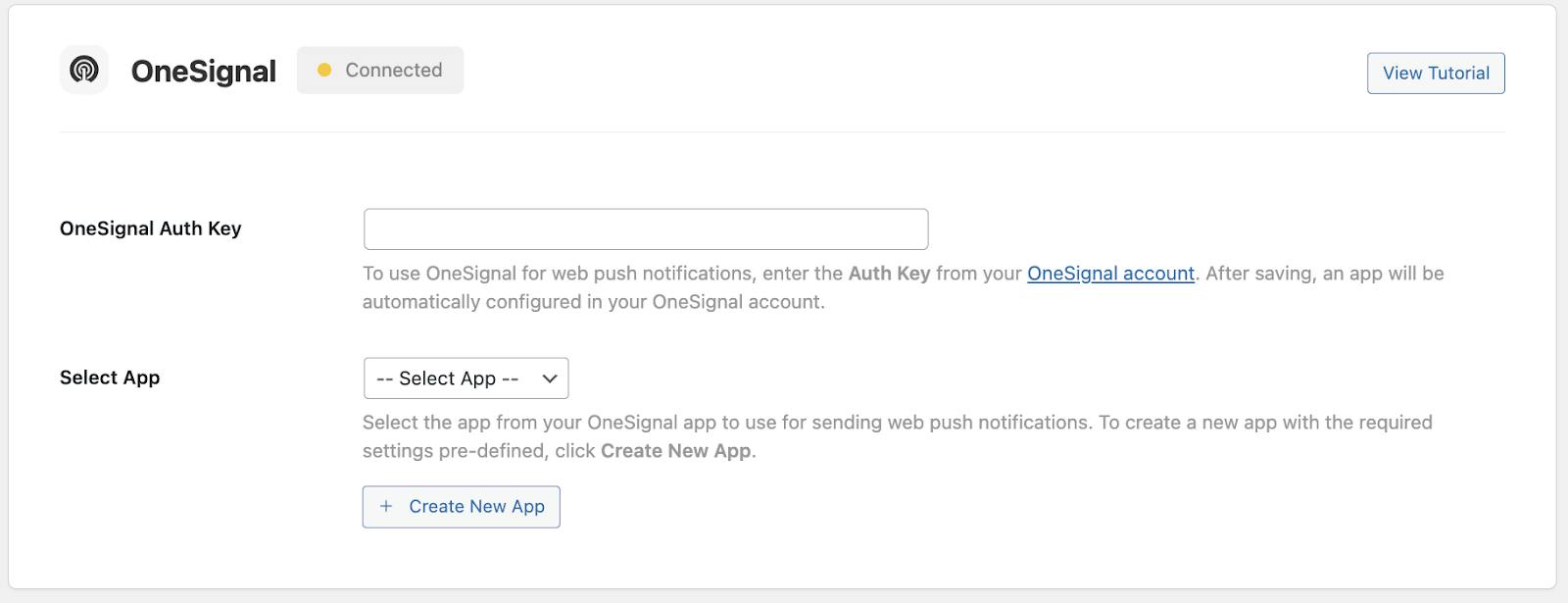The width and height of the screenshot is (1568, 603).
Task: Click the Connected text label
Action: (394, 71)
